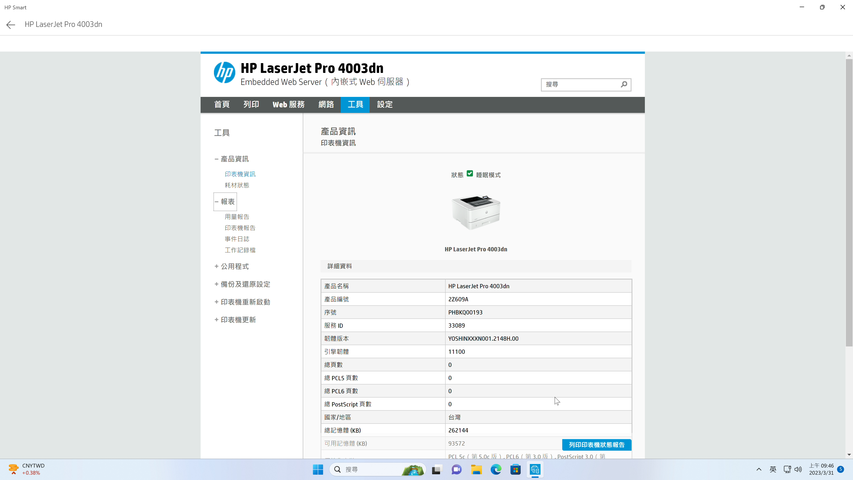
Task: Open the 用量報告 page
Action: (237, 217)
